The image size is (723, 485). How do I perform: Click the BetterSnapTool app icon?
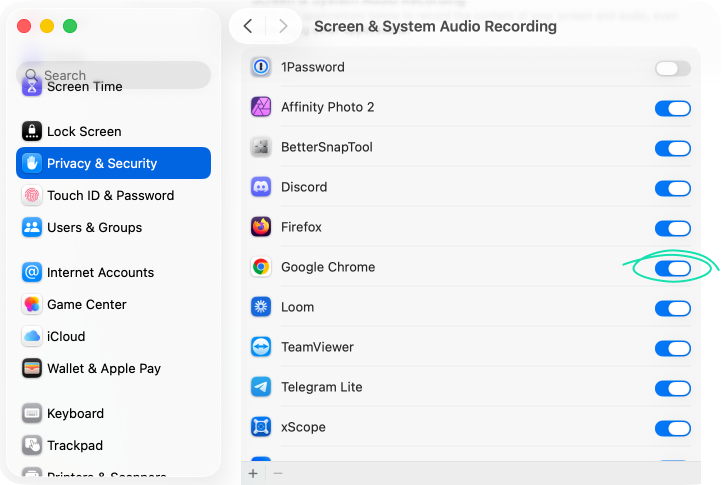click(x=261, y=147)
